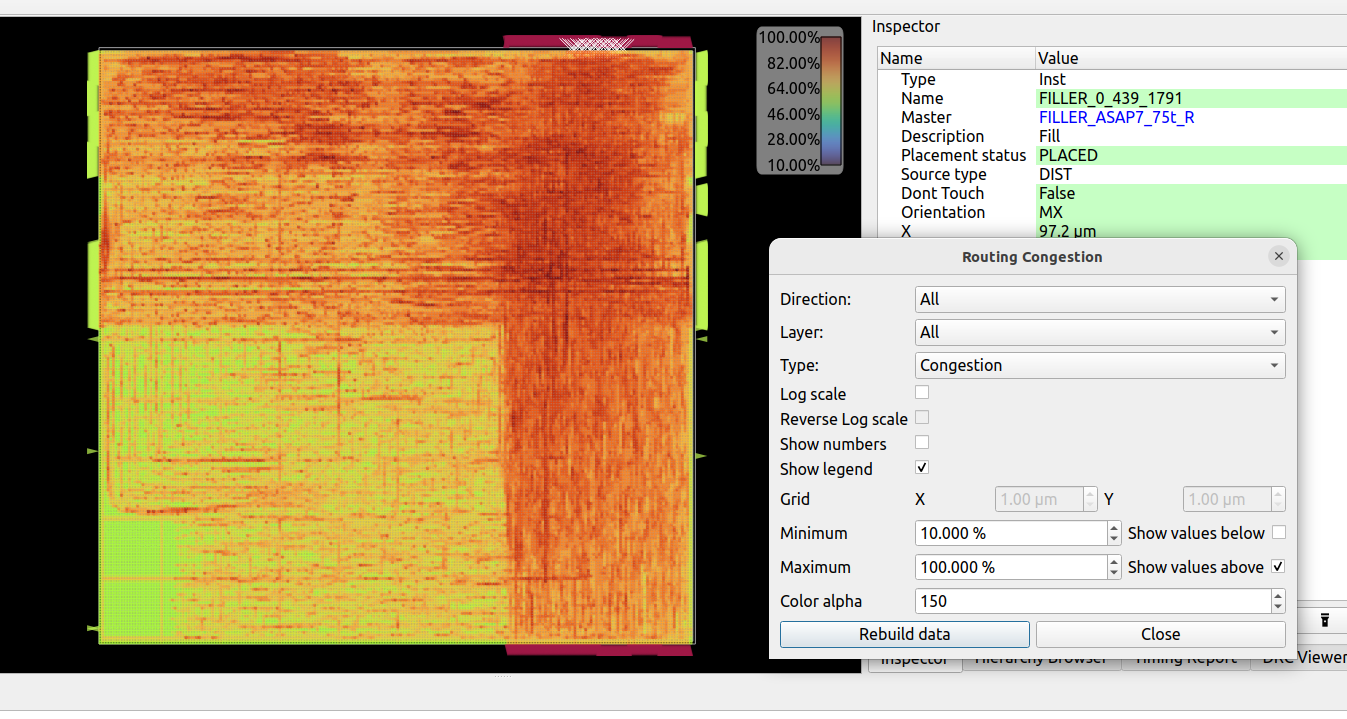Switch to the Hierarchy Browser tab
This screenshot has width=1347, height=719.
pyautogui.click(x=1043, y=657)
